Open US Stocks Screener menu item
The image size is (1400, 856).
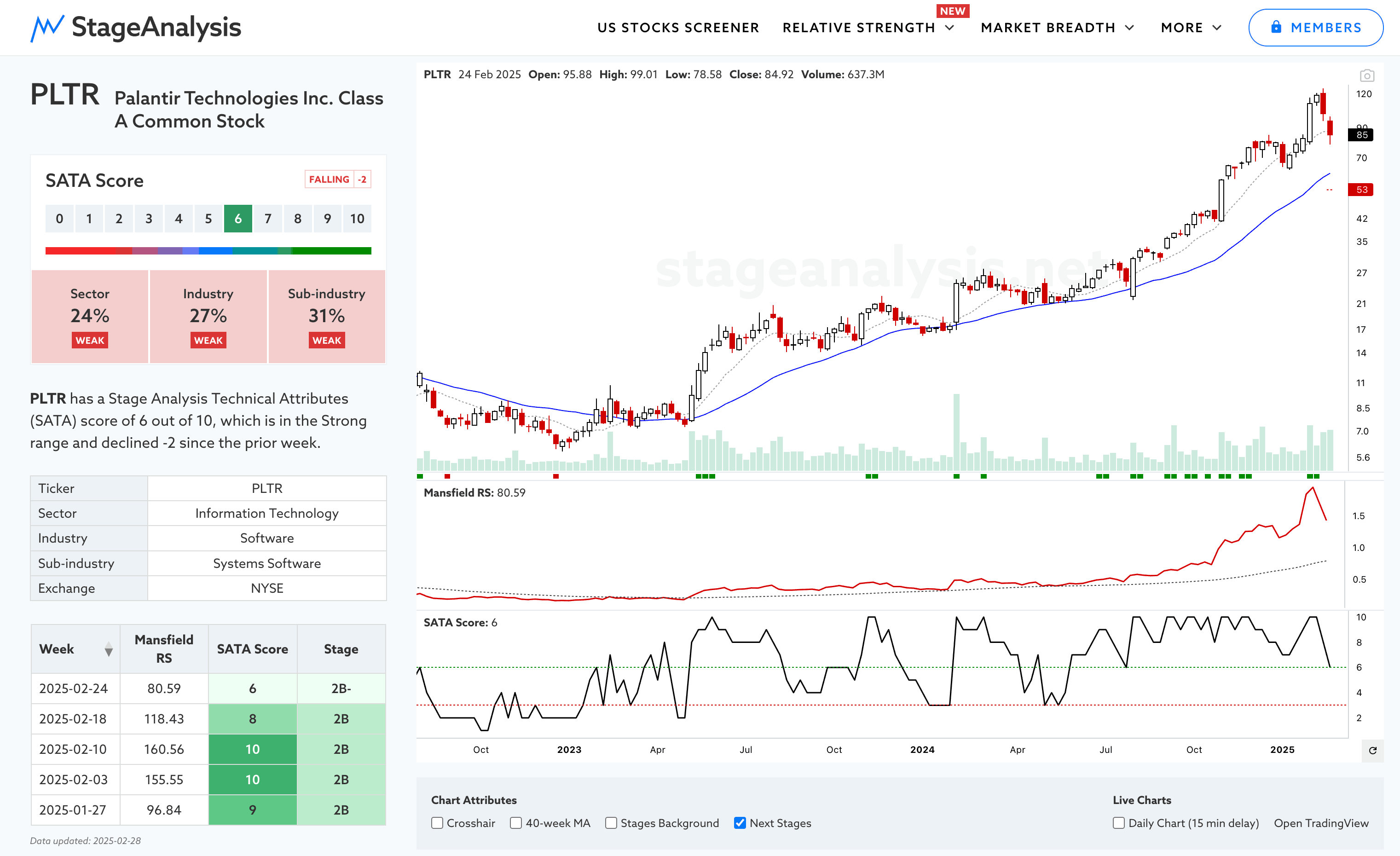[678, 28]
